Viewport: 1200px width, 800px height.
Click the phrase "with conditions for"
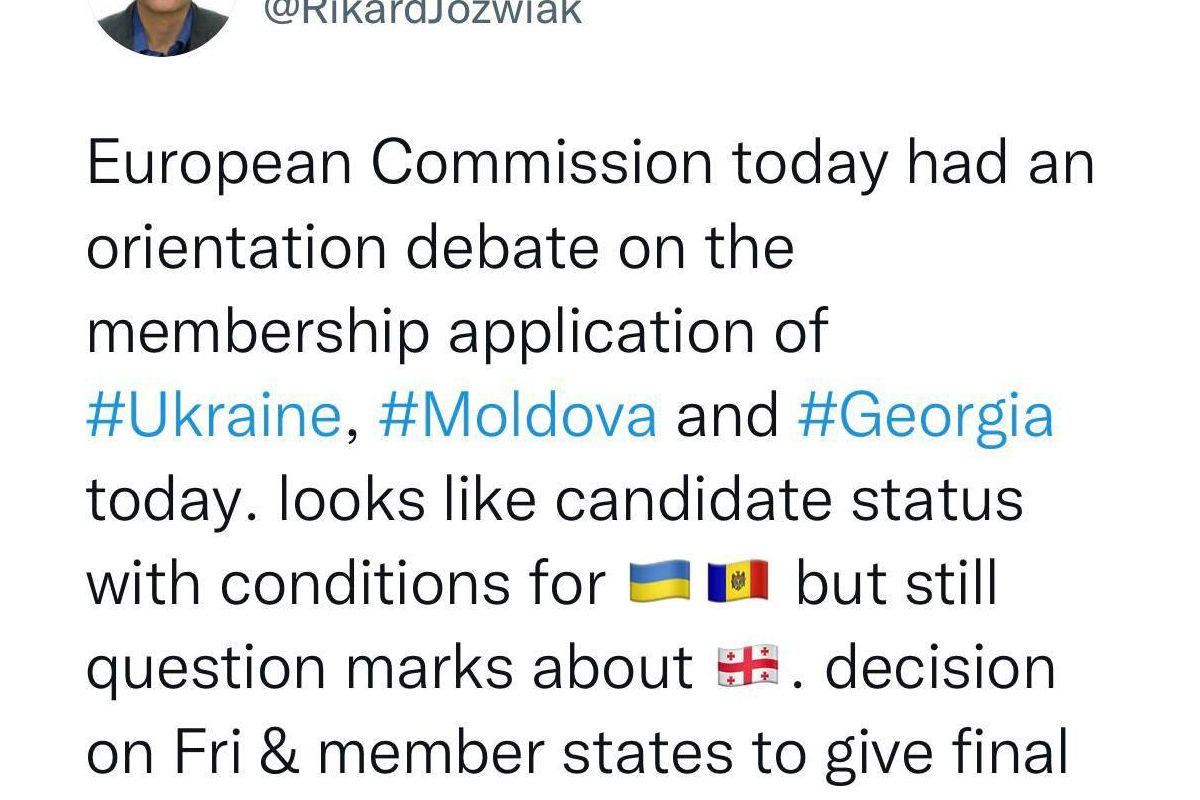point(347,583)
